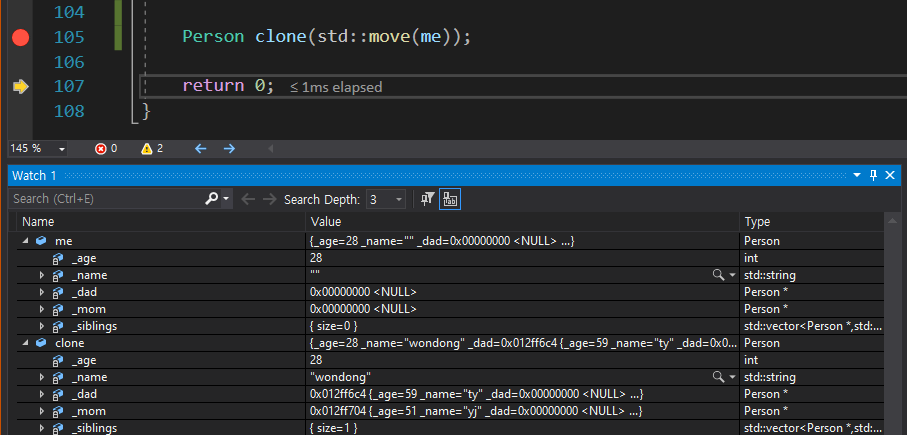Click the std::string type of clone's _name
Screen dimensions: 907x435
point(770,377)
